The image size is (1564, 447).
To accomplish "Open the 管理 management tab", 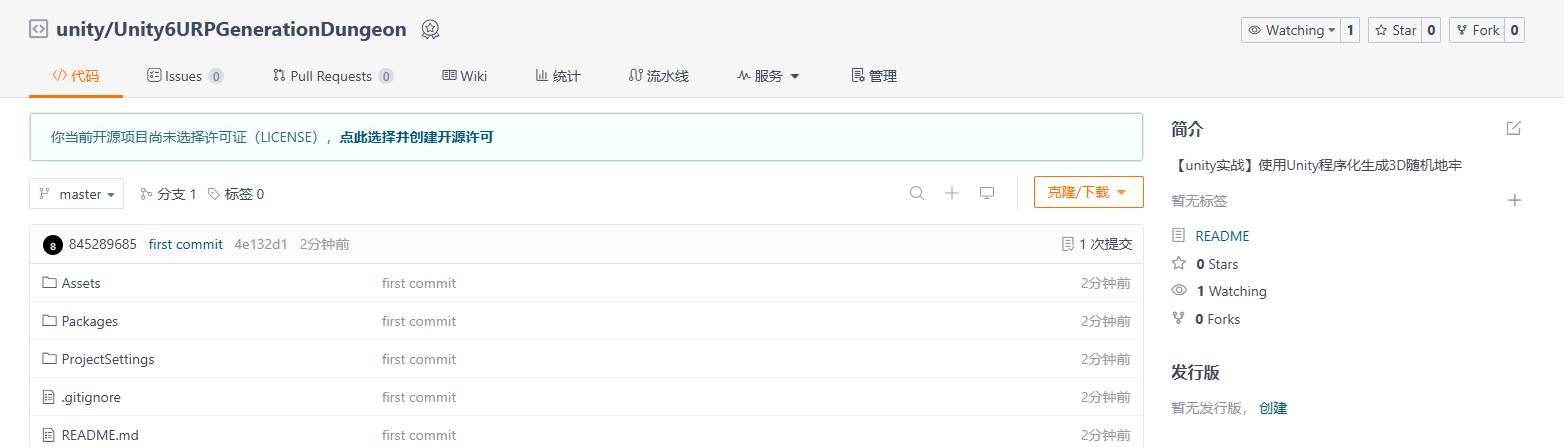I will (x=874, y=76).
